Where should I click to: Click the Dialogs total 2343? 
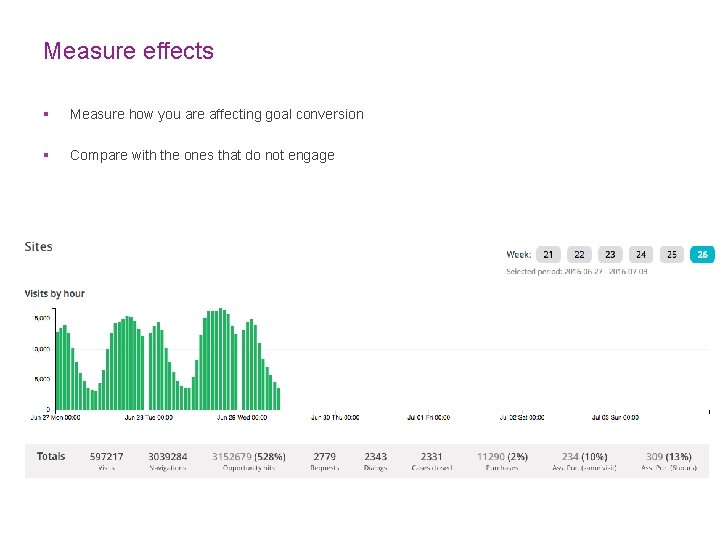point(375,457)
